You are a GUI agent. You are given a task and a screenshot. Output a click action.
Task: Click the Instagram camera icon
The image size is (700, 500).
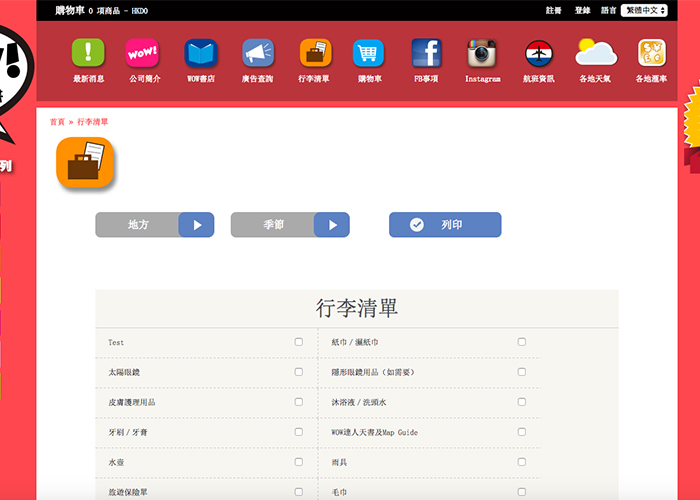point(482,53)
